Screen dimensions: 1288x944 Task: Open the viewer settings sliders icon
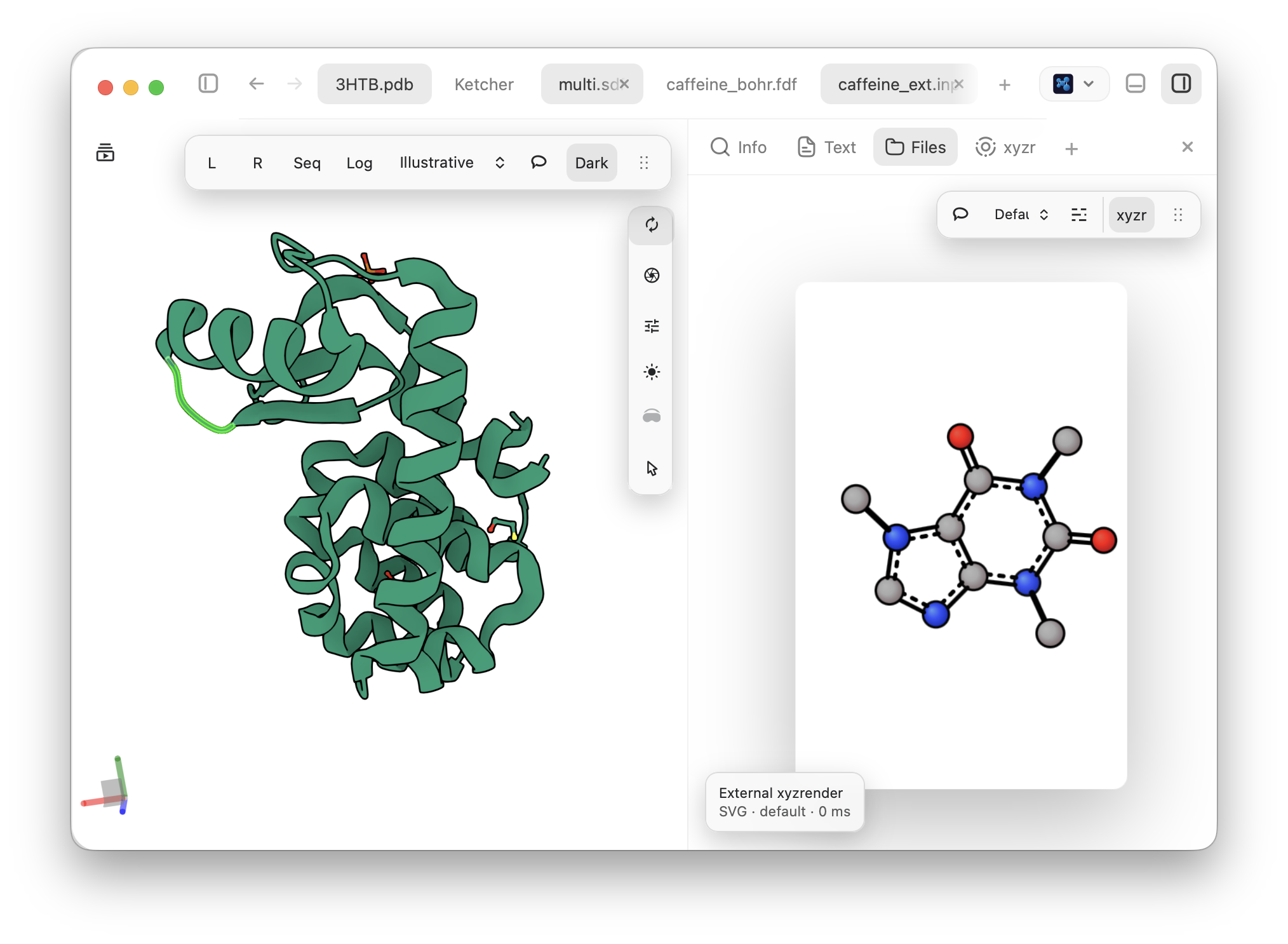coord(651,326)
